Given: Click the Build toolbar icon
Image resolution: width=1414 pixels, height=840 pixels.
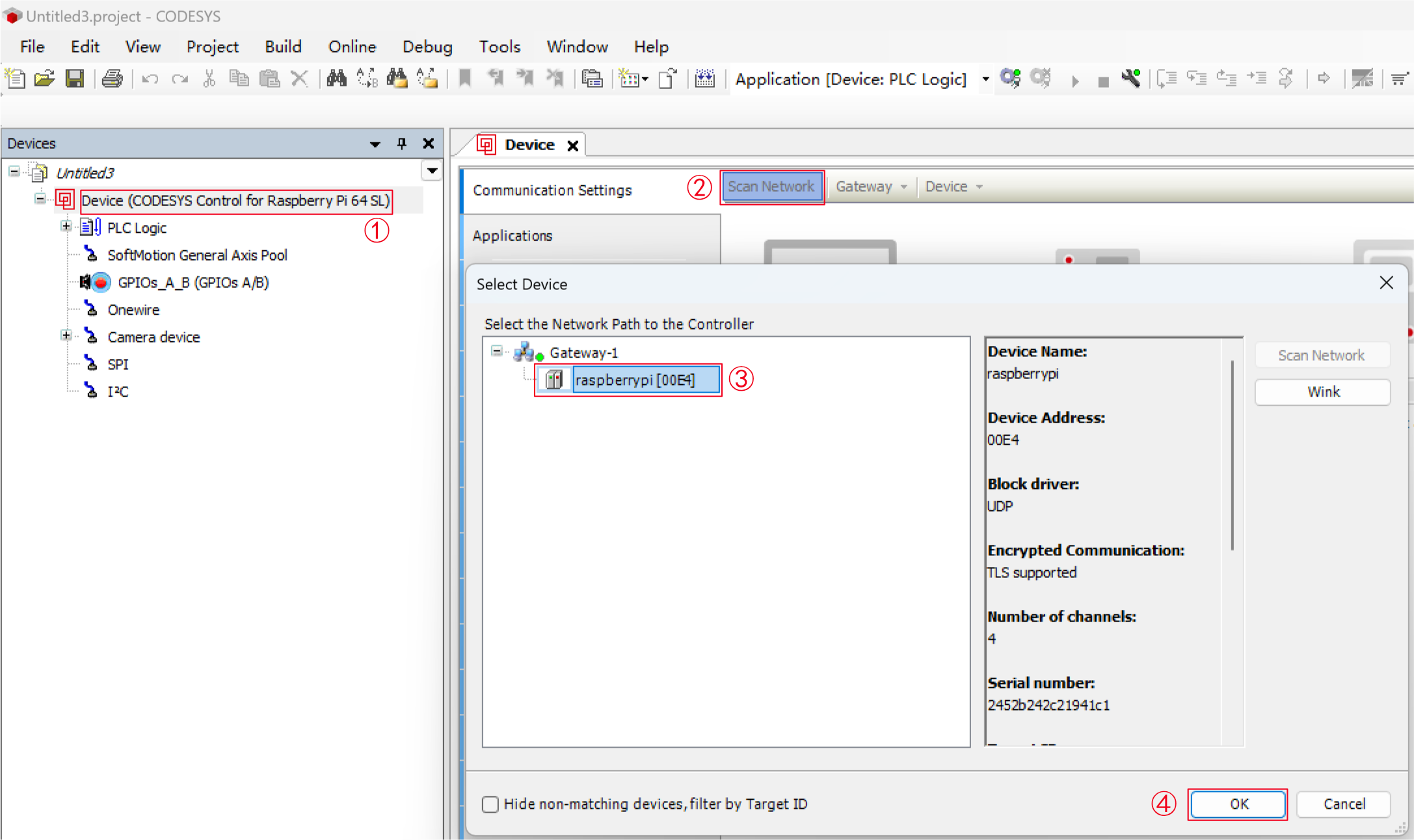Looking at the screenshot, I should click(705, 79).
